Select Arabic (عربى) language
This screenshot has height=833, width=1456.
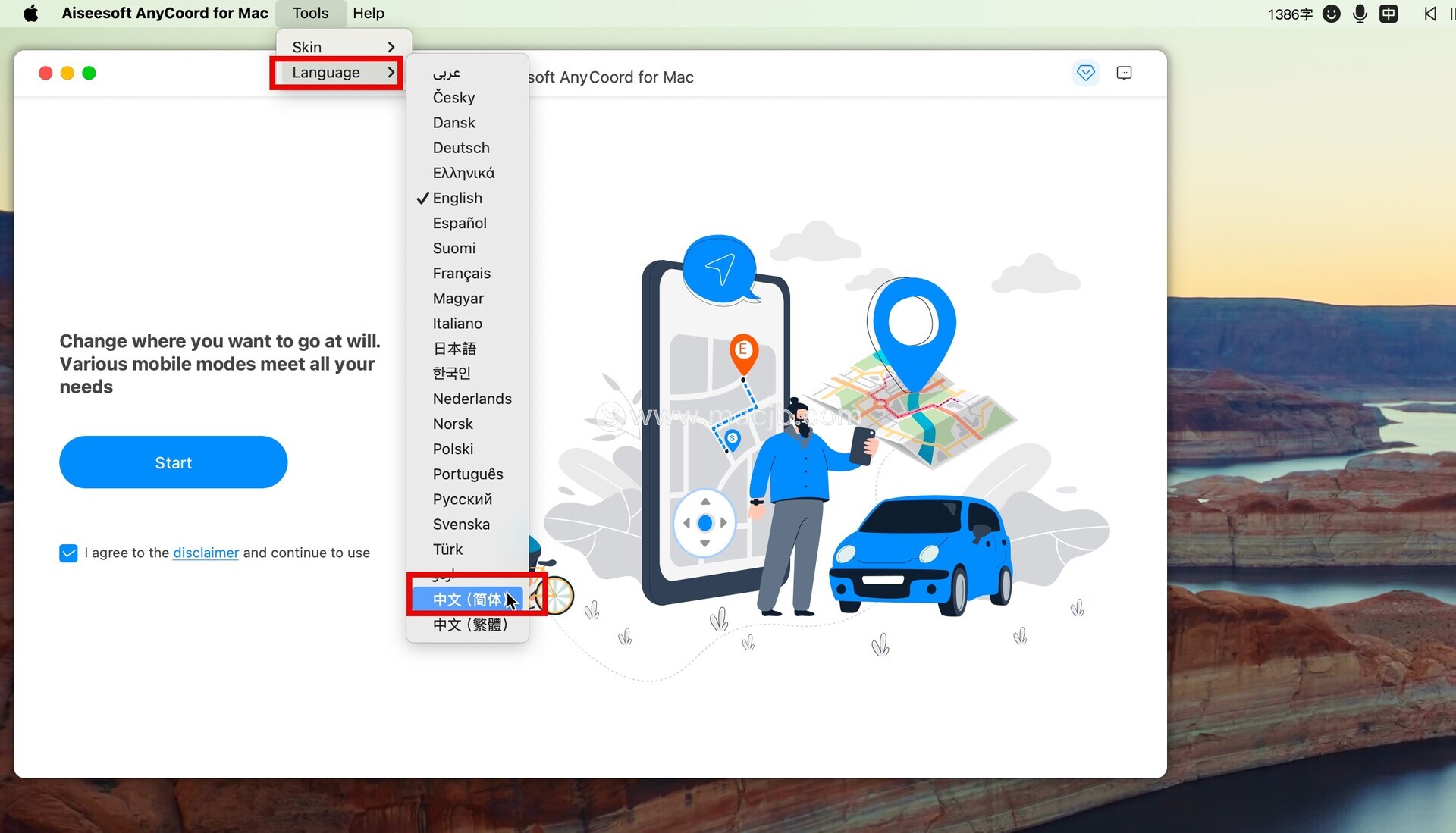pos(467,72)
